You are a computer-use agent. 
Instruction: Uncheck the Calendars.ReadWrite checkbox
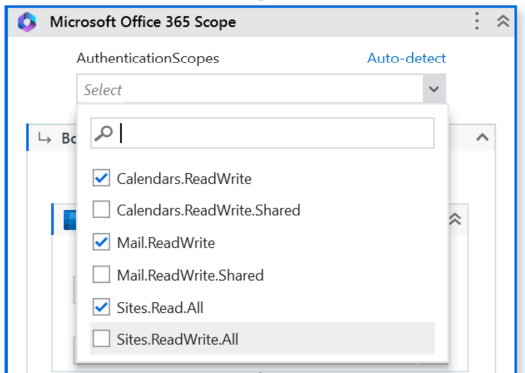pos(101,178)
